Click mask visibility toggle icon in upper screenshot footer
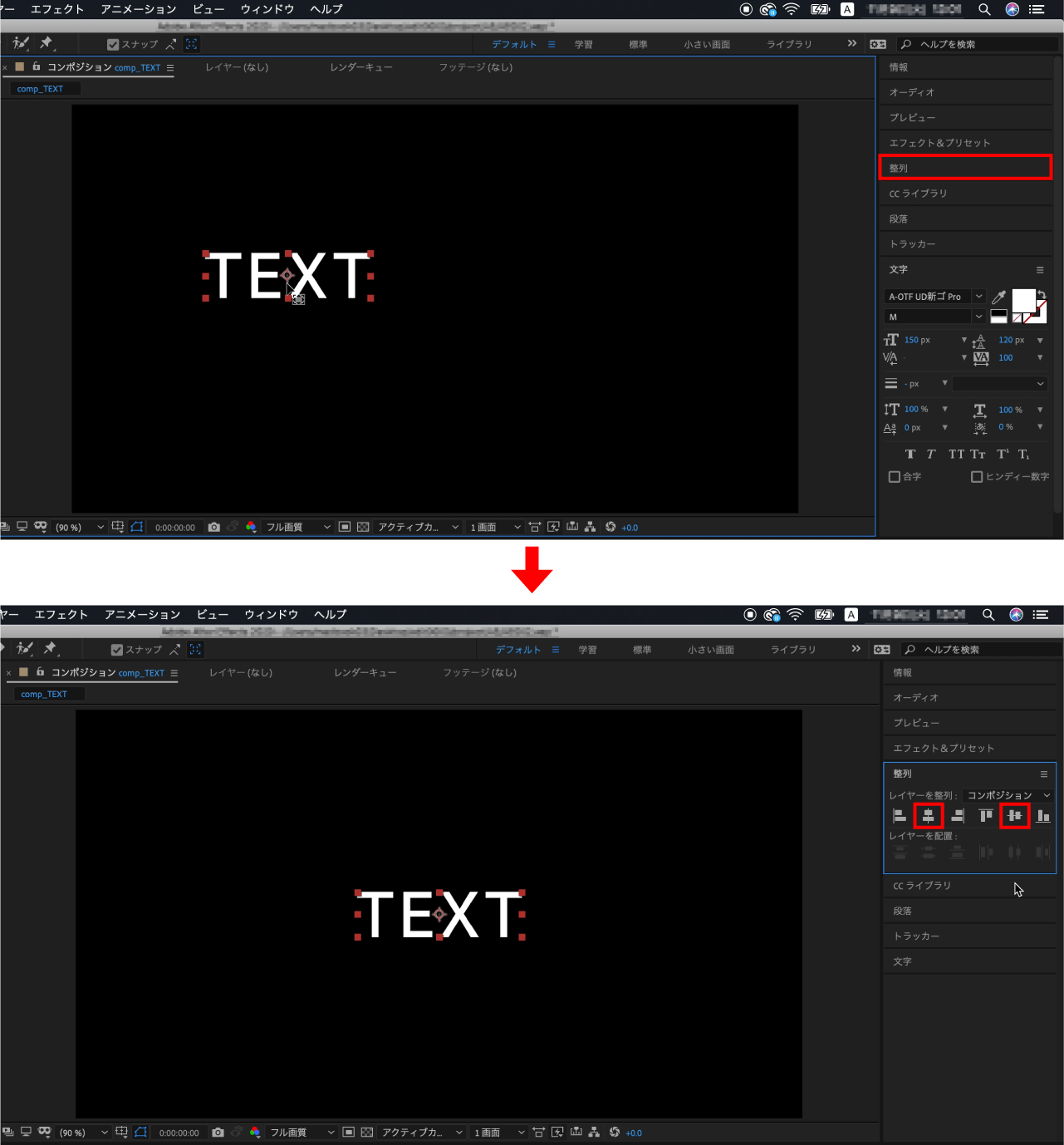 [x=137, y=527]
